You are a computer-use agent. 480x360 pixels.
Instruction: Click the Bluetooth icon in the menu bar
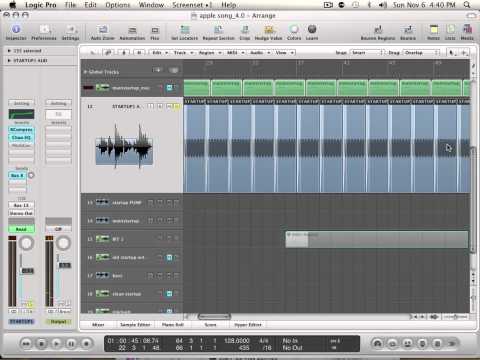point(369,5)
